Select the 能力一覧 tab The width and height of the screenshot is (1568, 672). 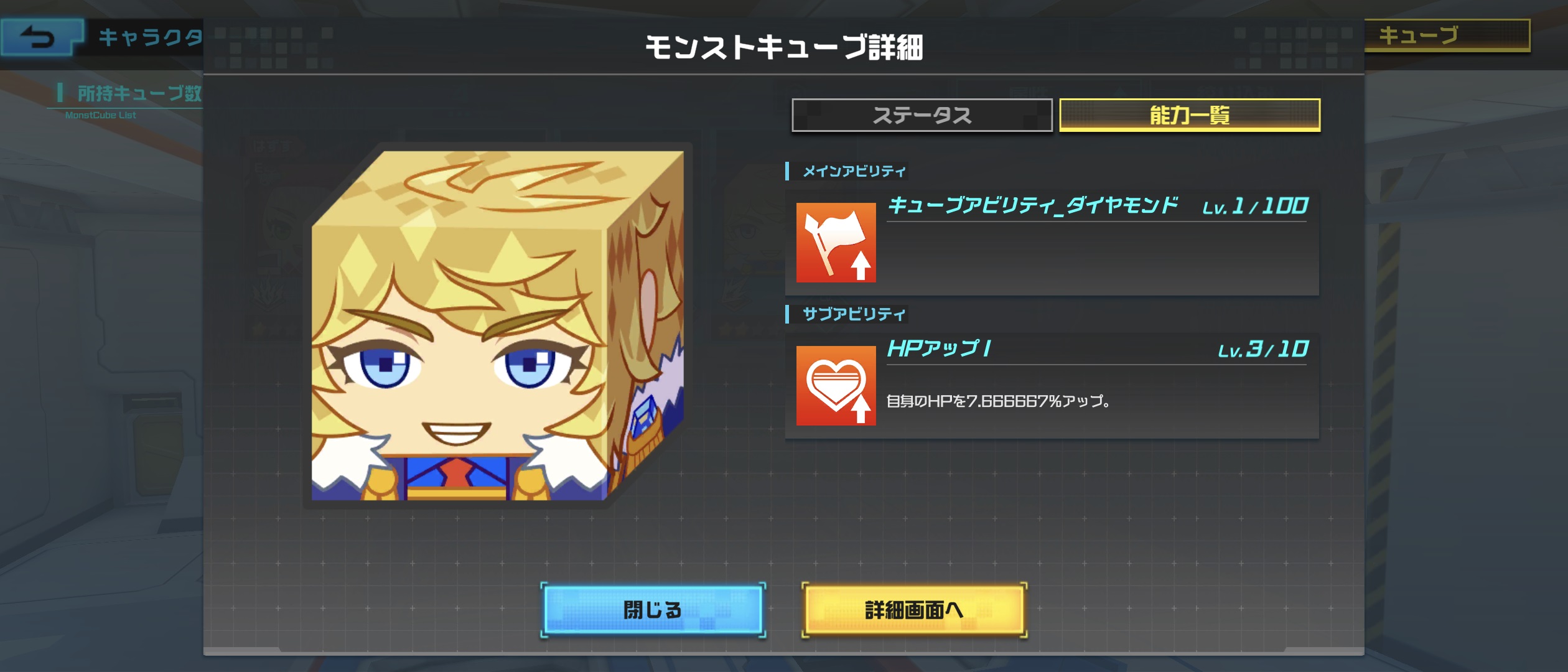[x=1190, y=115]
